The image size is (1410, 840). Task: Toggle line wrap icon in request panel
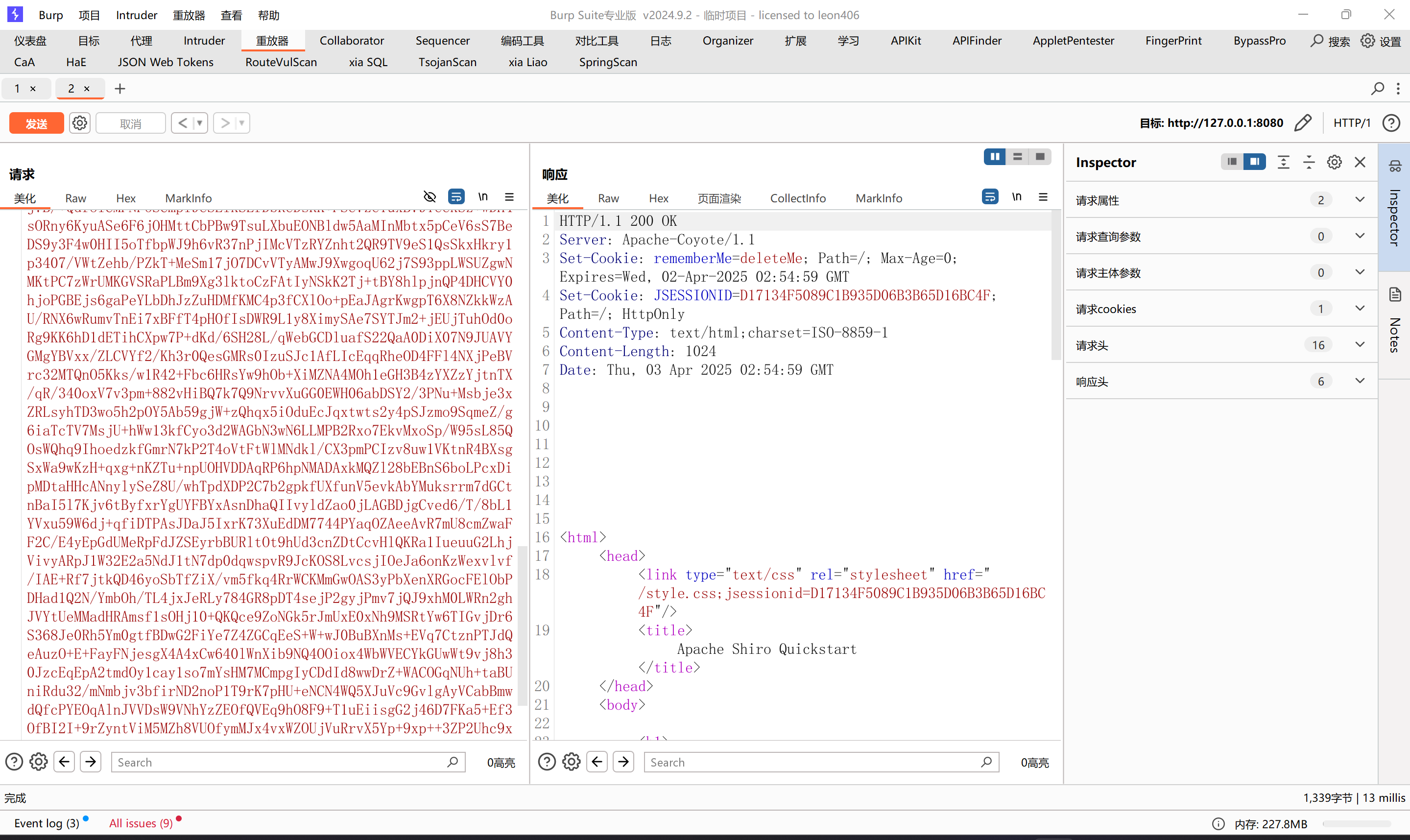click(456, 197)
